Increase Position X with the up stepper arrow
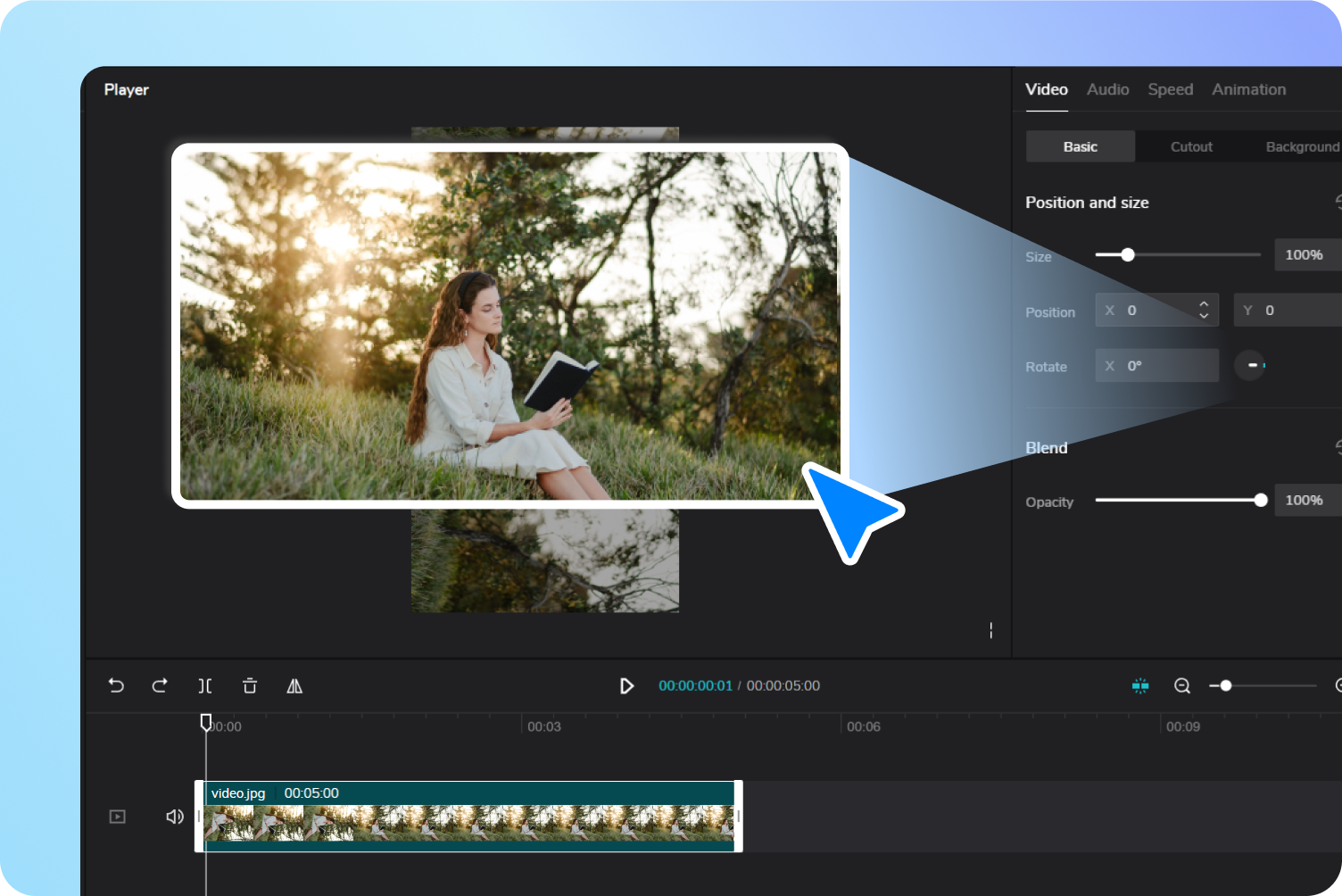 pos(1205,304)
